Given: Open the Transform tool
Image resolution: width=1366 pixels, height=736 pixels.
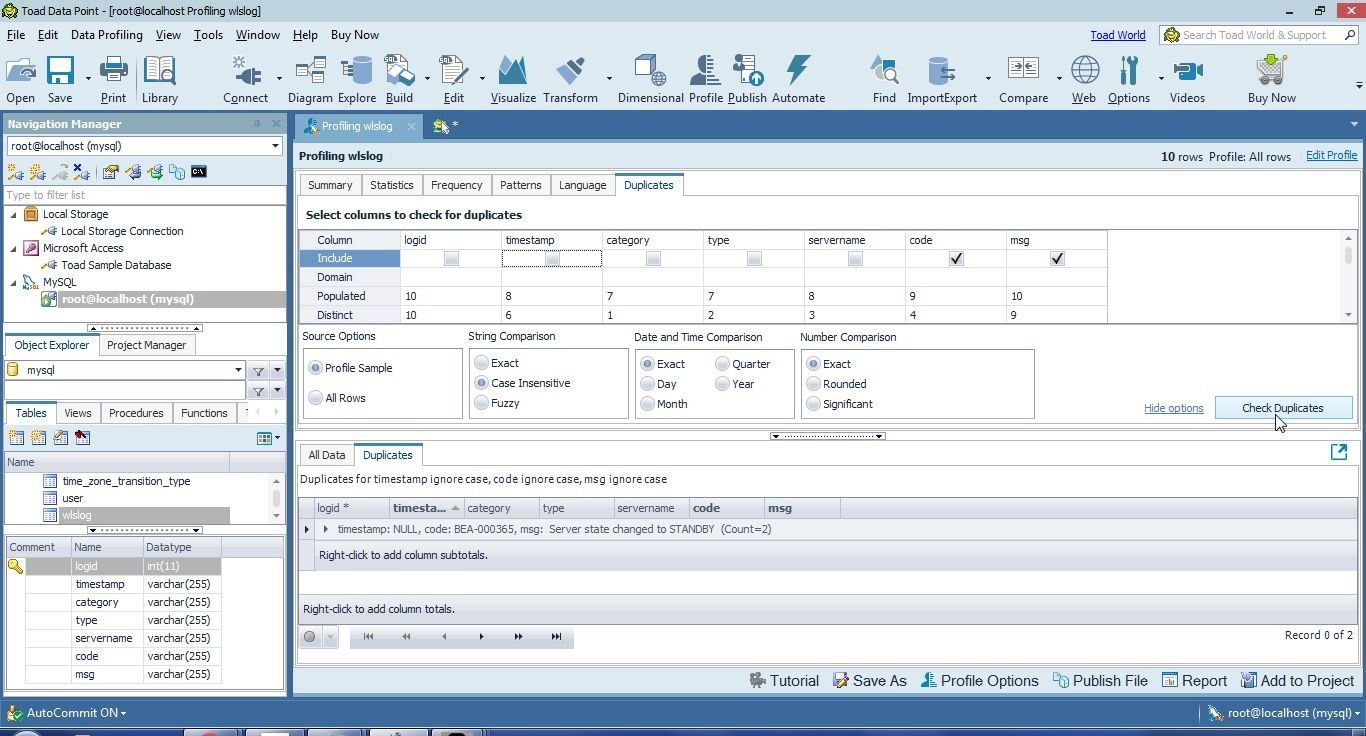Looking at the screenshot, I should pyautogui.click(x=570, y=79).
